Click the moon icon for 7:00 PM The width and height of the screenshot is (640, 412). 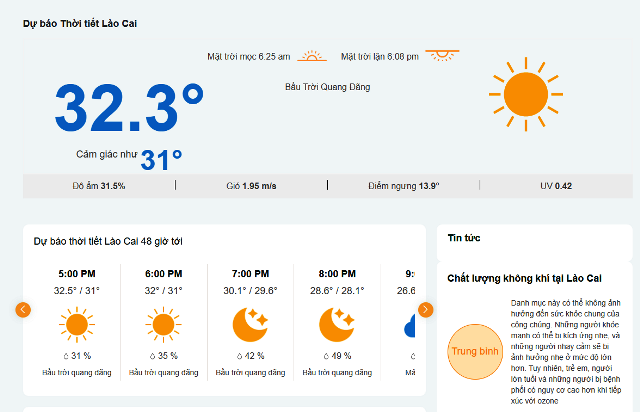(250, 324)
